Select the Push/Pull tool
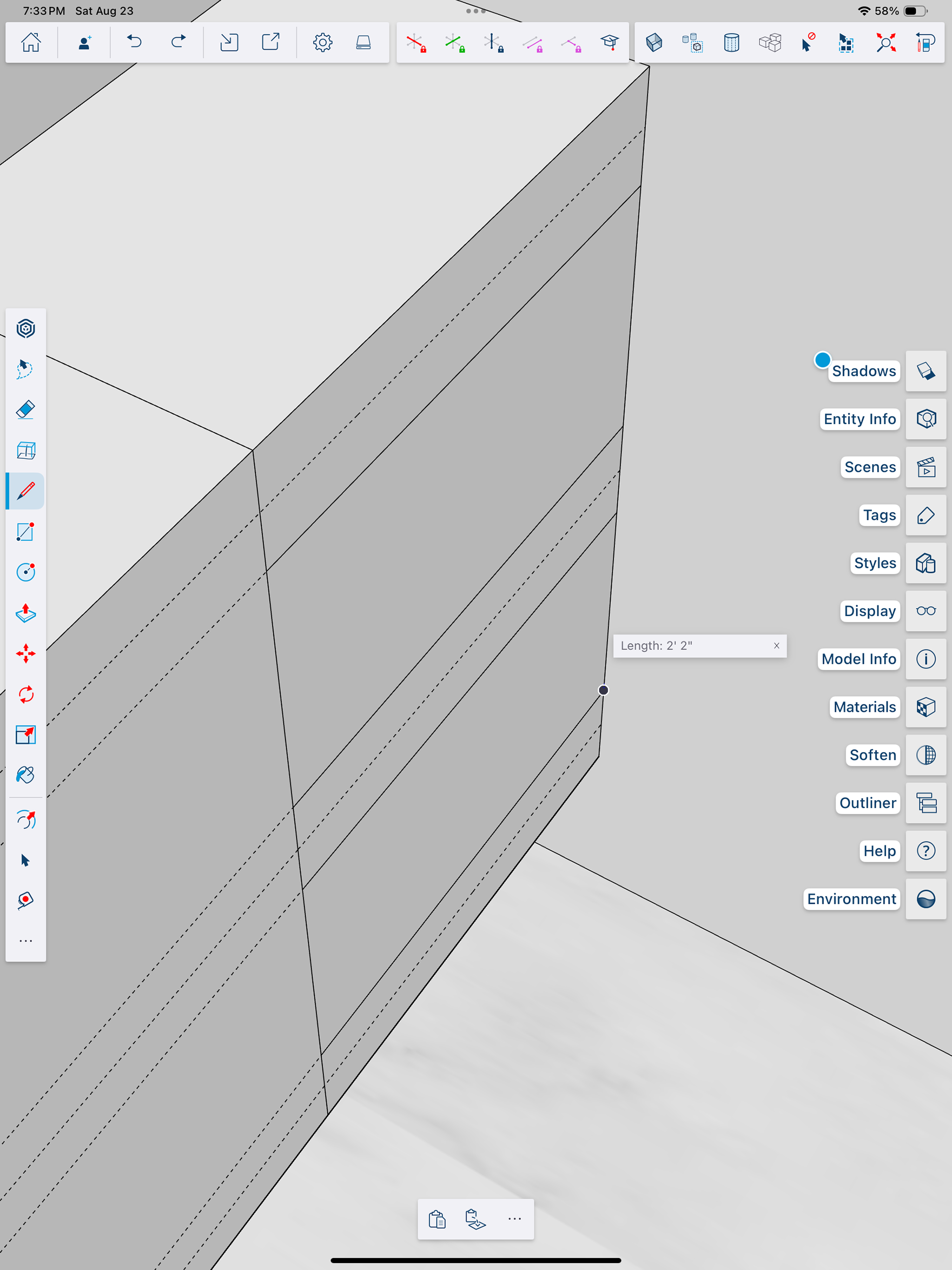This screenshot has height=1270, width=952. pos(25,613)
